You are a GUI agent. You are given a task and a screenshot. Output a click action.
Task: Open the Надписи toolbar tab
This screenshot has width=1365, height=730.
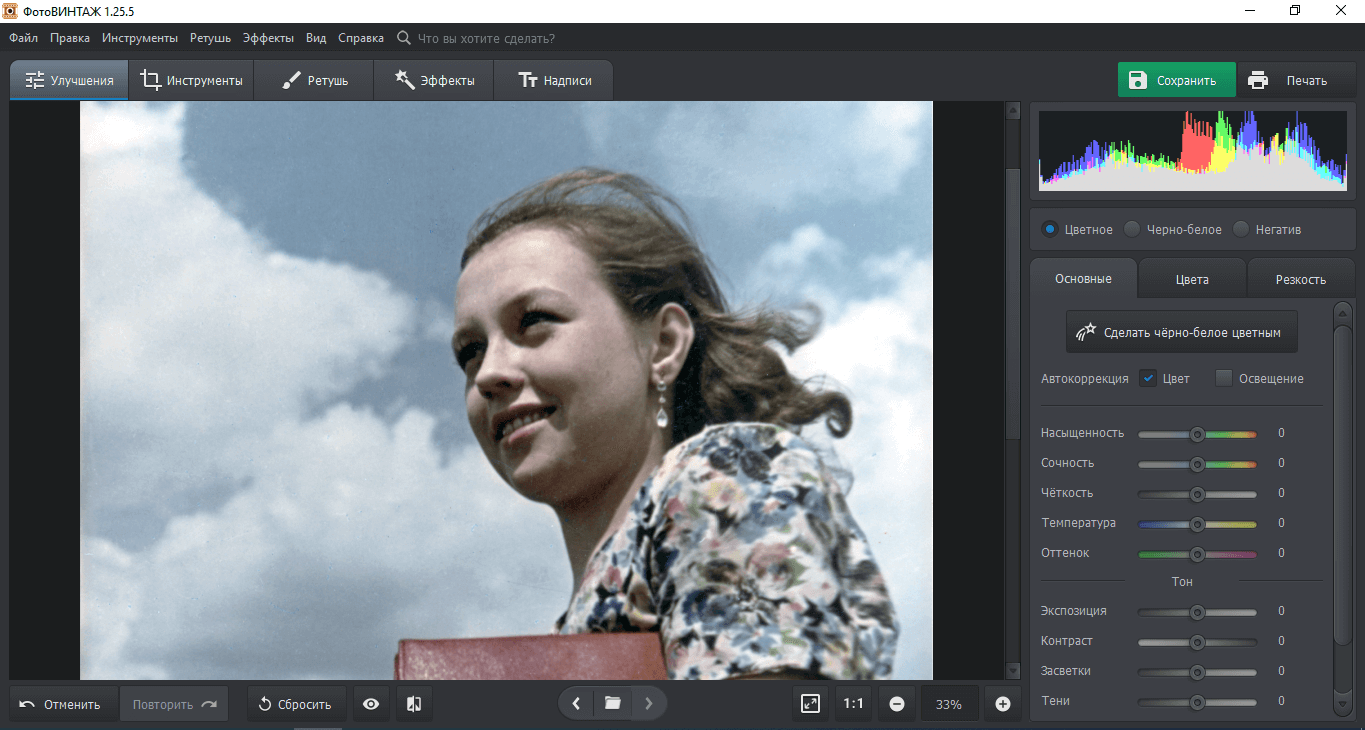[x=553, y=80]
